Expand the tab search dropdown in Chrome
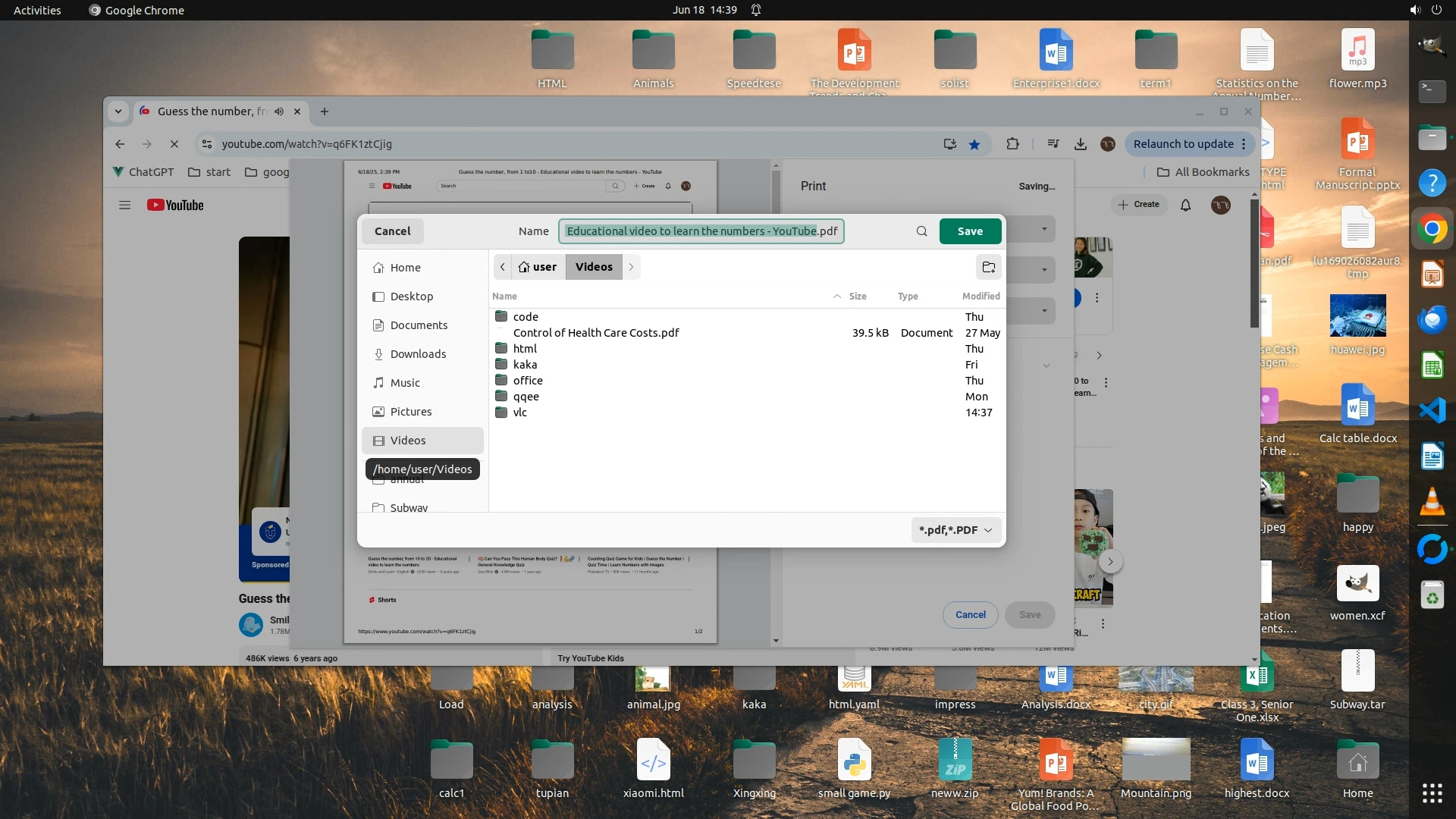This screenshot has height=819, width=1456. pyautogui.click(x=118, y=111)
